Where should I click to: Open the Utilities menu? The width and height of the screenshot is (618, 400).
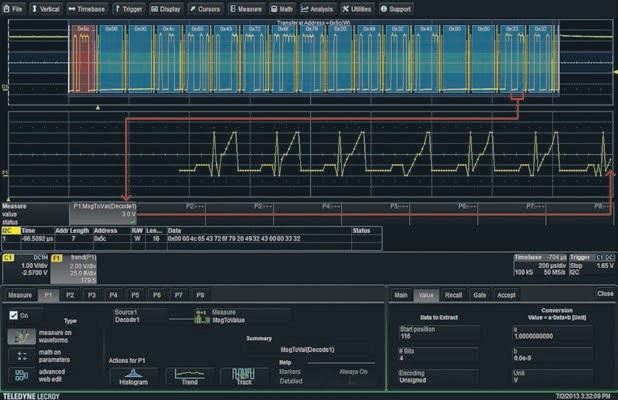357,9
